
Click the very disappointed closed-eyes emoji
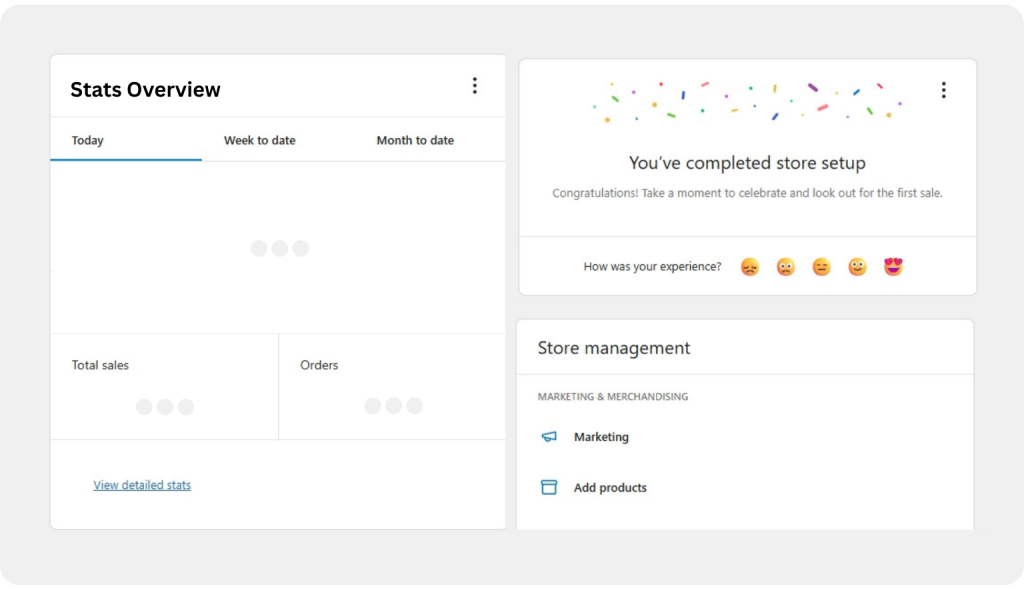(750, 267)
